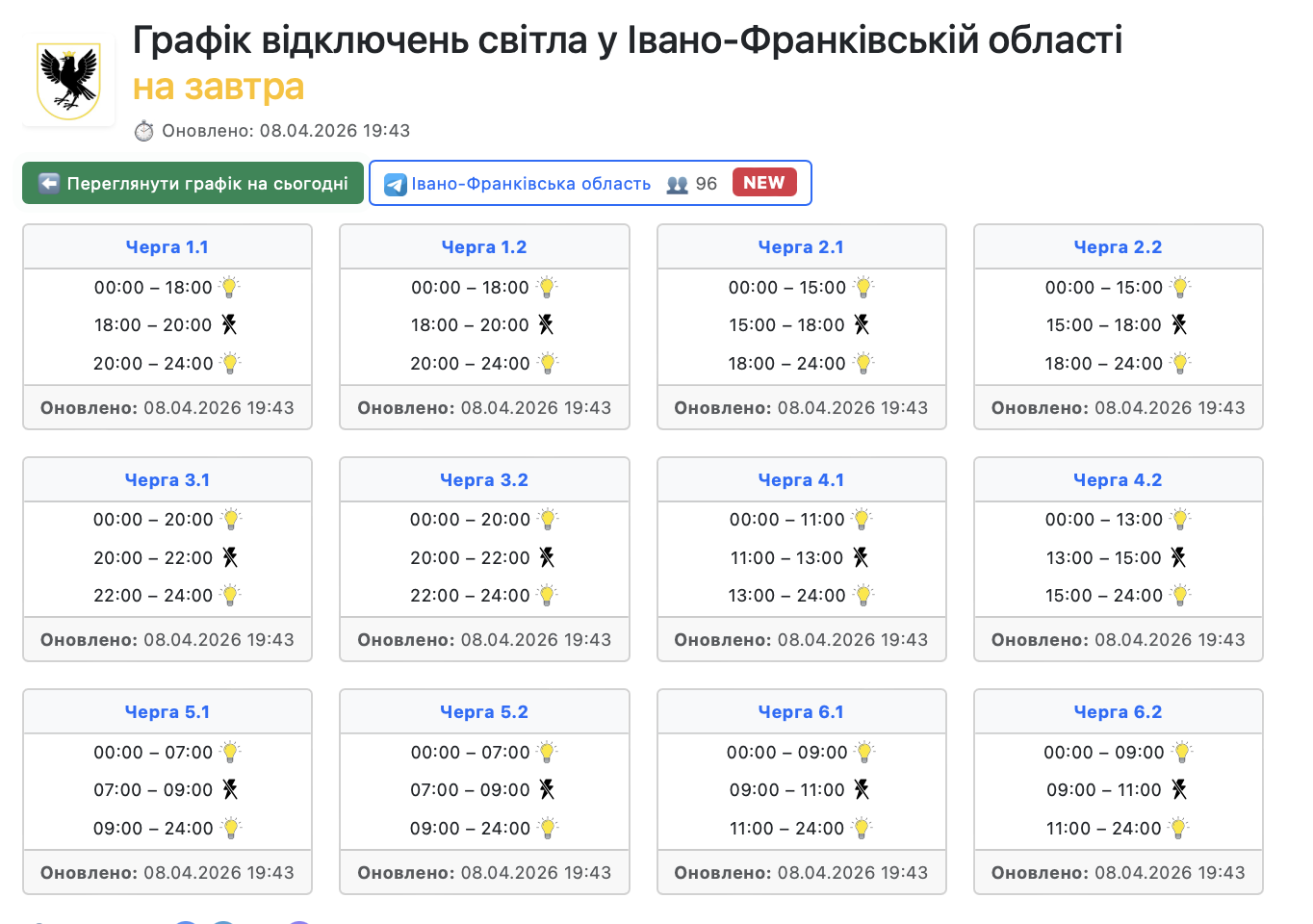Click power-off icon for Черга 5.2 07:00 – 09:00
The height and width of the screenshot is (924, 1313).
click(x=547, y=789)
